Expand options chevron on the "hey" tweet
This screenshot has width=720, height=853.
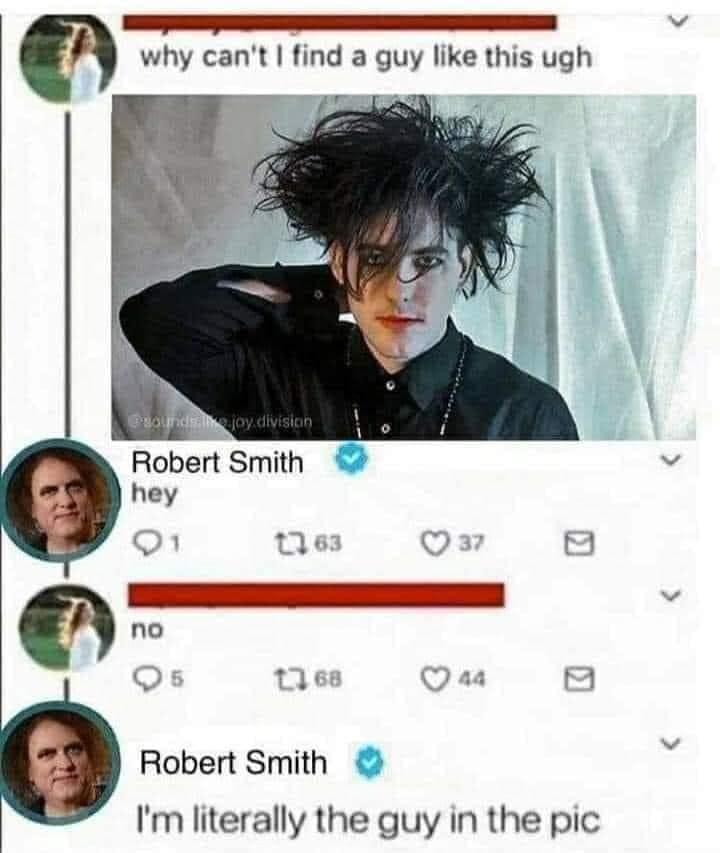672,460
